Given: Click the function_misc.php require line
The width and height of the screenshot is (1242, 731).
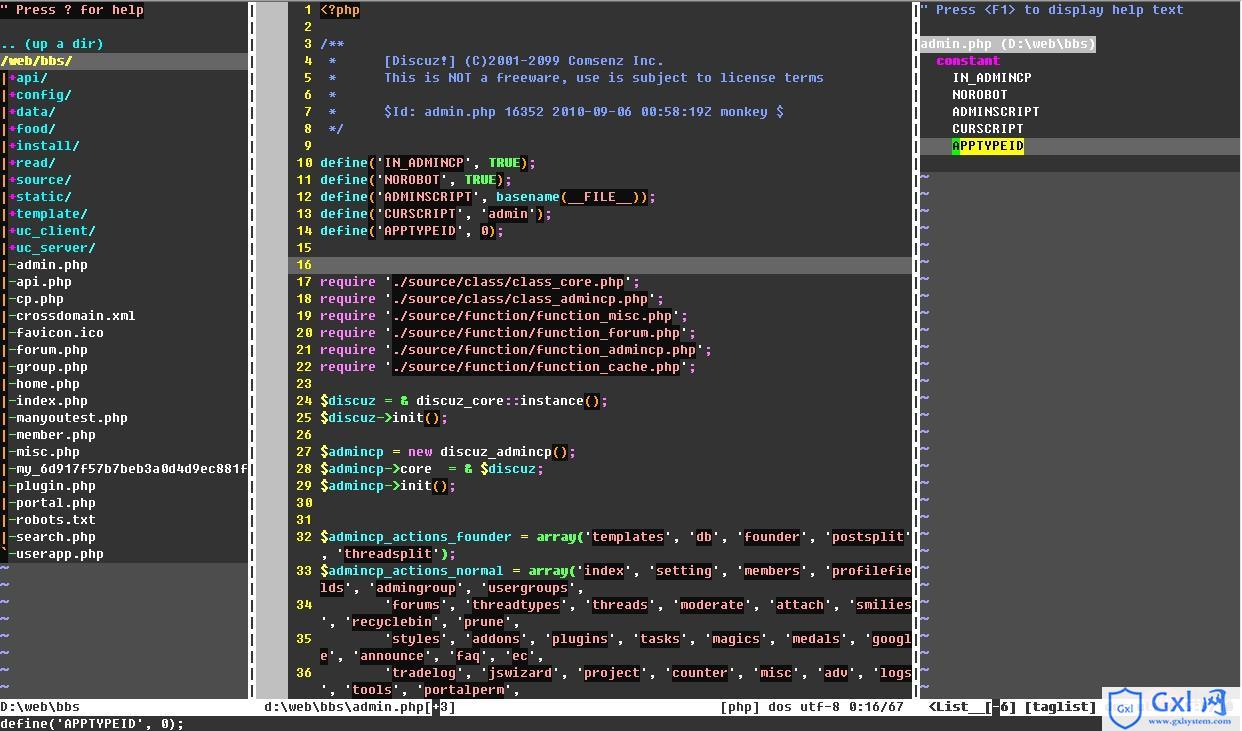Looking at the screenshot, I should [x=504, y=316].
